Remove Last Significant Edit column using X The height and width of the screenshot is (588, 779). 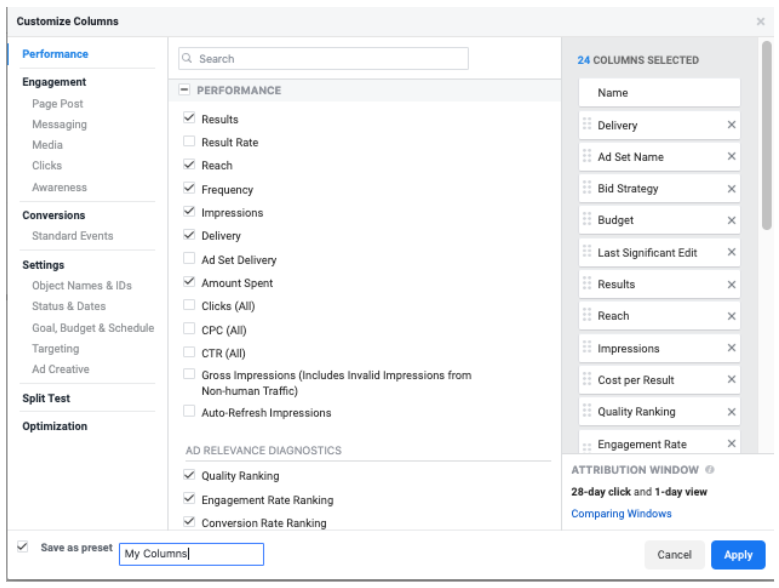pos(731,253)
